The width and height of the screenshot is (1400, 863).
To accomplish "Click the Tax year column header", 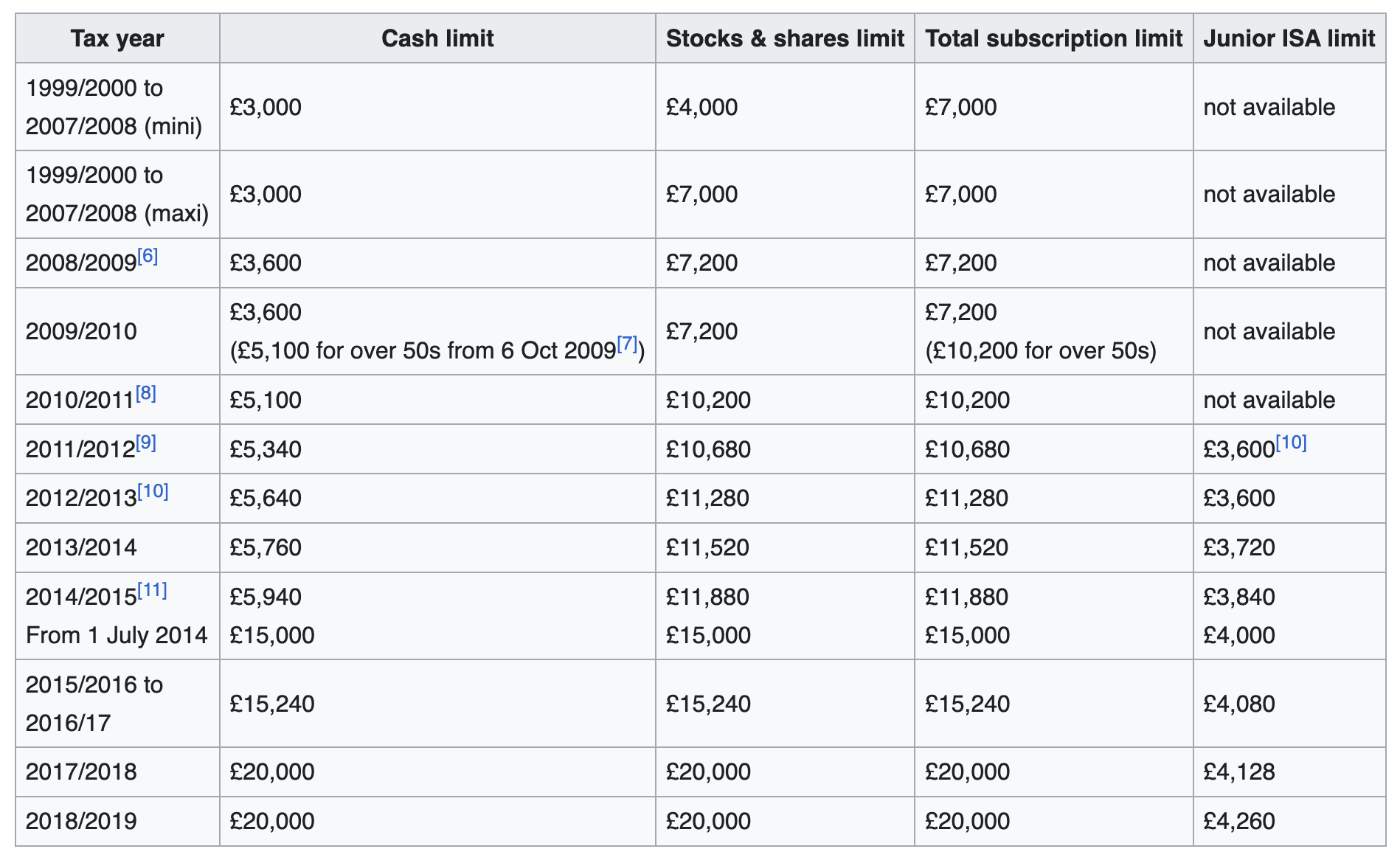I will tap(117, 38).
